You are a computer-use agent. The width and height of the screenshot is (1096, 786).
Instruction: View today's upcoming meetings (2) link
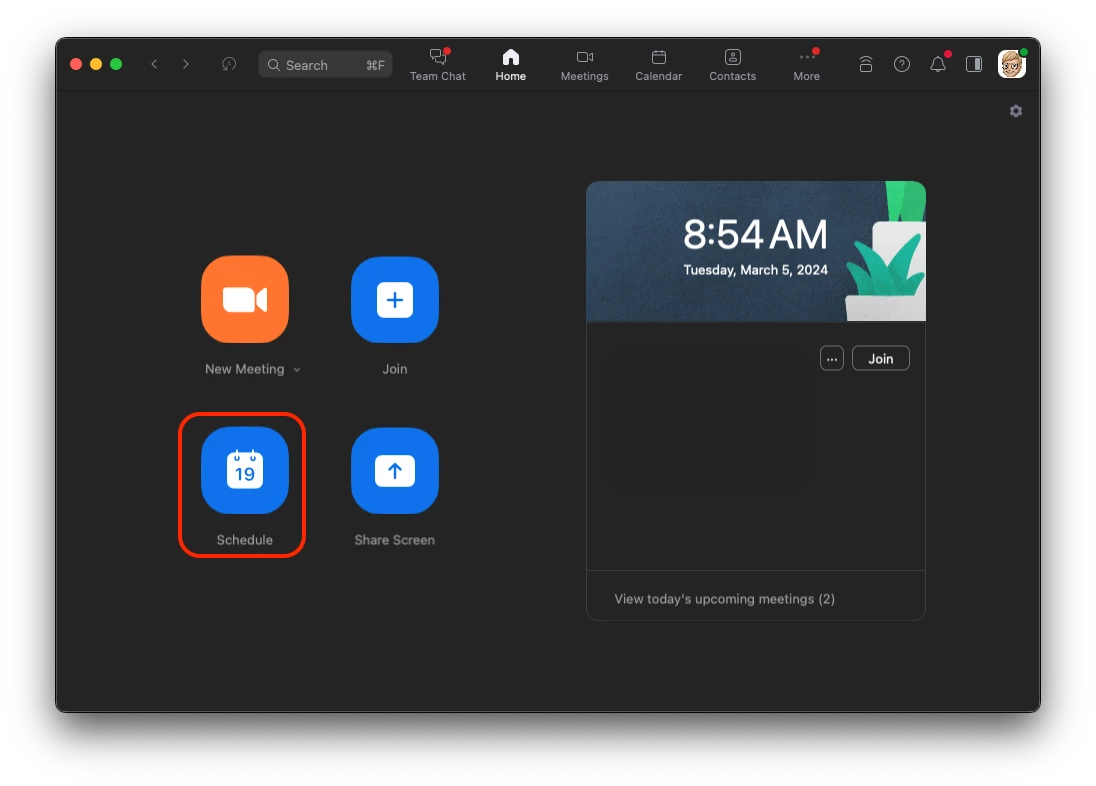pyautogui.click(x=724, y=599)
